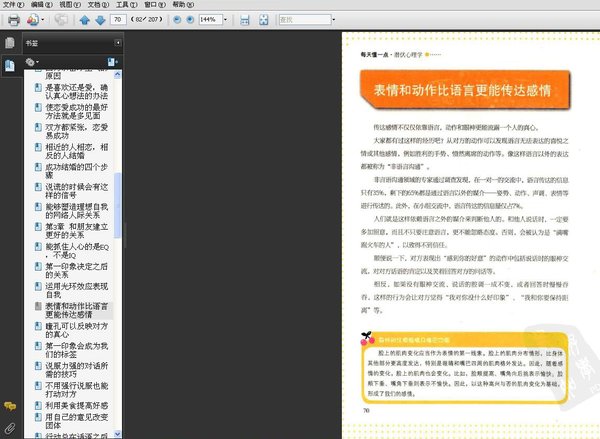
Task: Click the bookmark panel vertical scrollbar thumb
Action: [117, 205]
